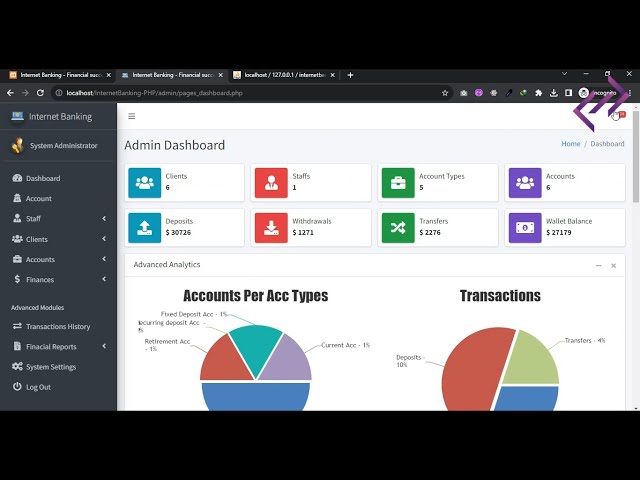Click the address bar URL field
This screenshot has width=640, height=480.
[x=249, y=93]
